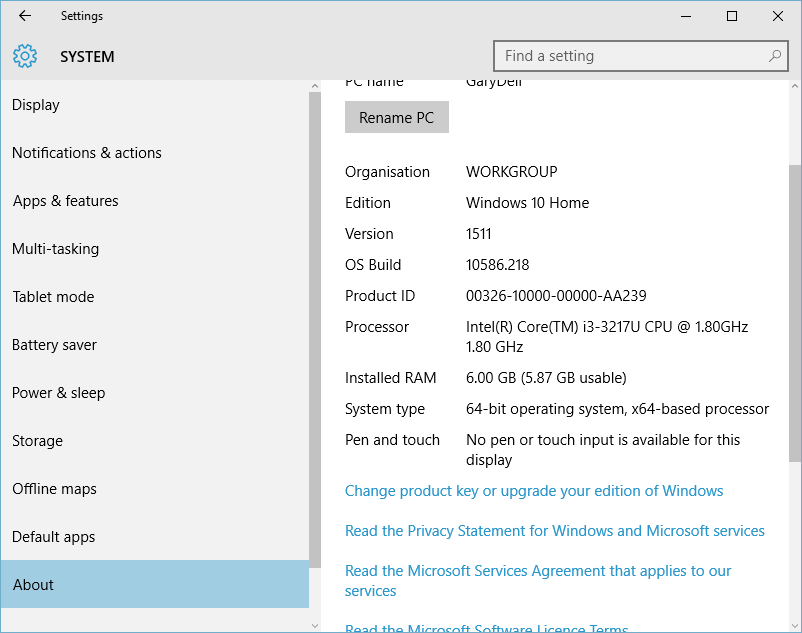
Task: Select Apps & features in the sidebar
Action: coord(66,201)
